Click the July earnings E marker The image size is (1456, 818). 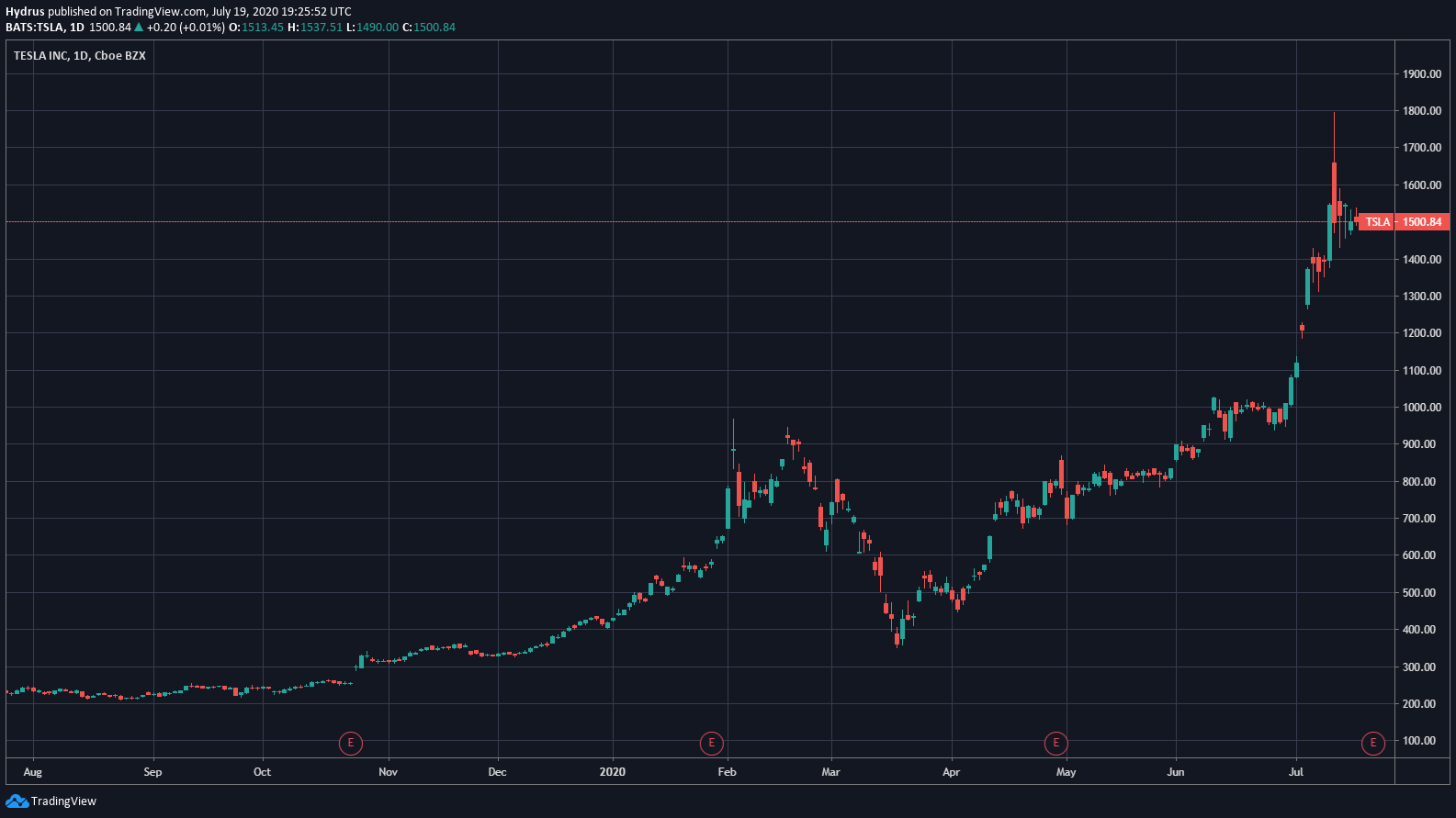coord(1373,743)
